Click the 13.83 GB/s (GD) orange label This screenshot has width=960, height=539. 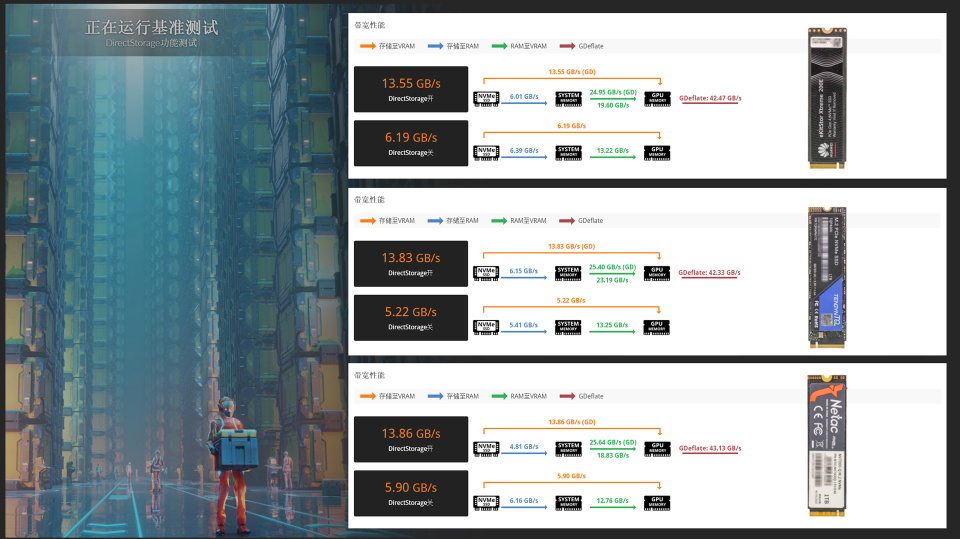click(x=571, y=246)
